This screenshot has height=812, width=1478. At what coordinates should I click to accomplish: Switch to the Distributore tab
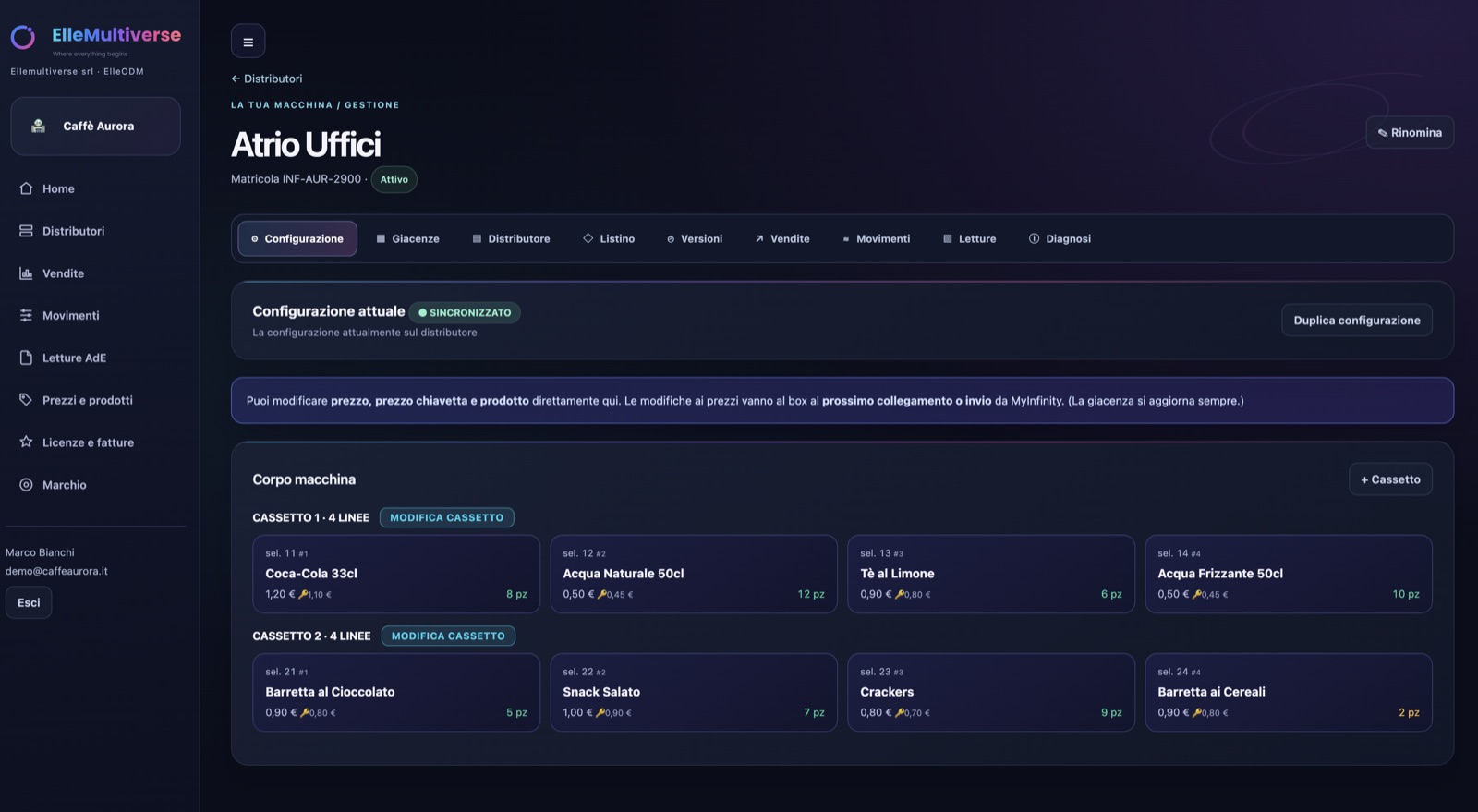(x=511, y=238)
